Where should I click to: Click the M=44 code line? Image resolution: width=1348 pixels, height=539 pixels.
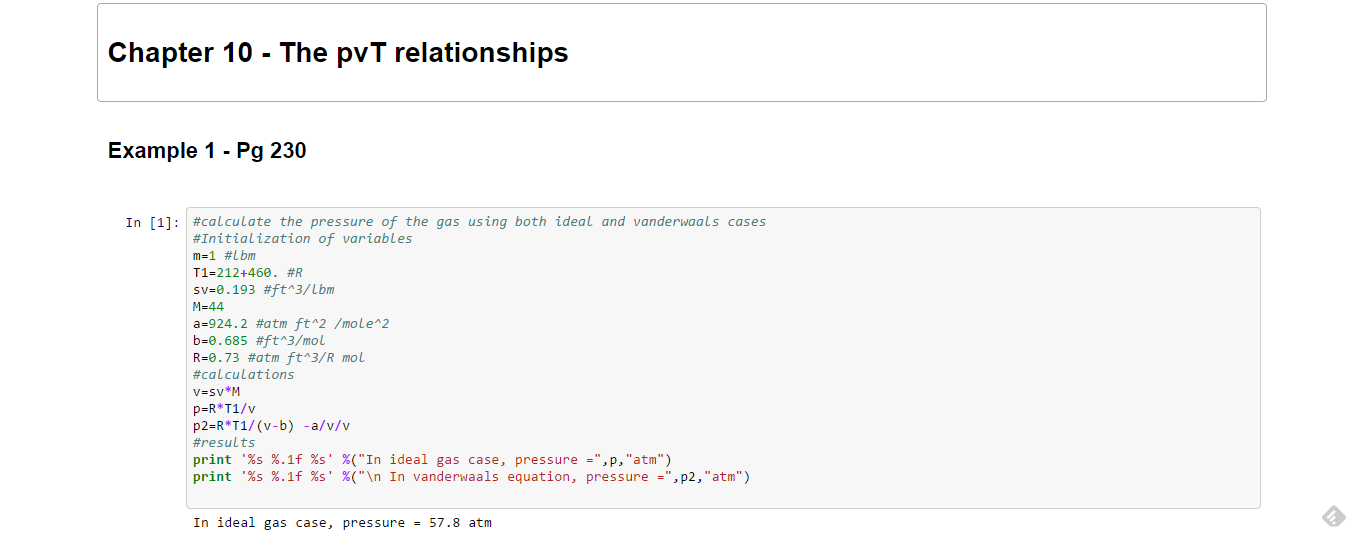click(x=208, y=307)
